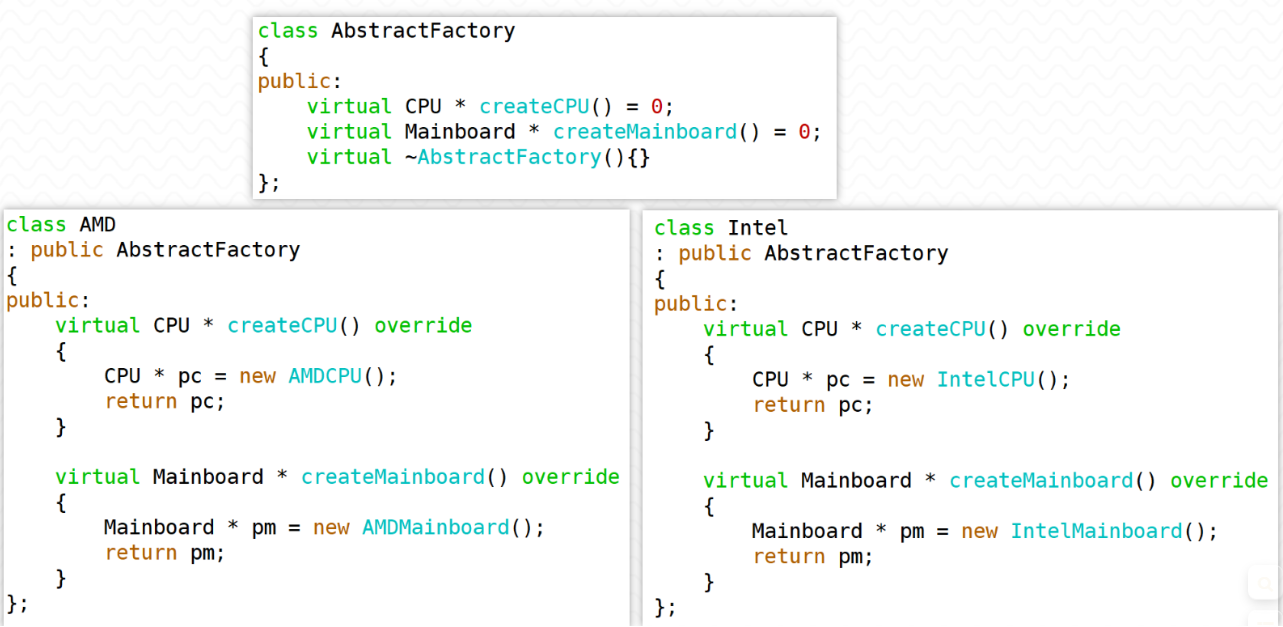Click 'return pc;' in the AMD block
The width and height of the screenshot is (1283, 627).
pos(165,401)
